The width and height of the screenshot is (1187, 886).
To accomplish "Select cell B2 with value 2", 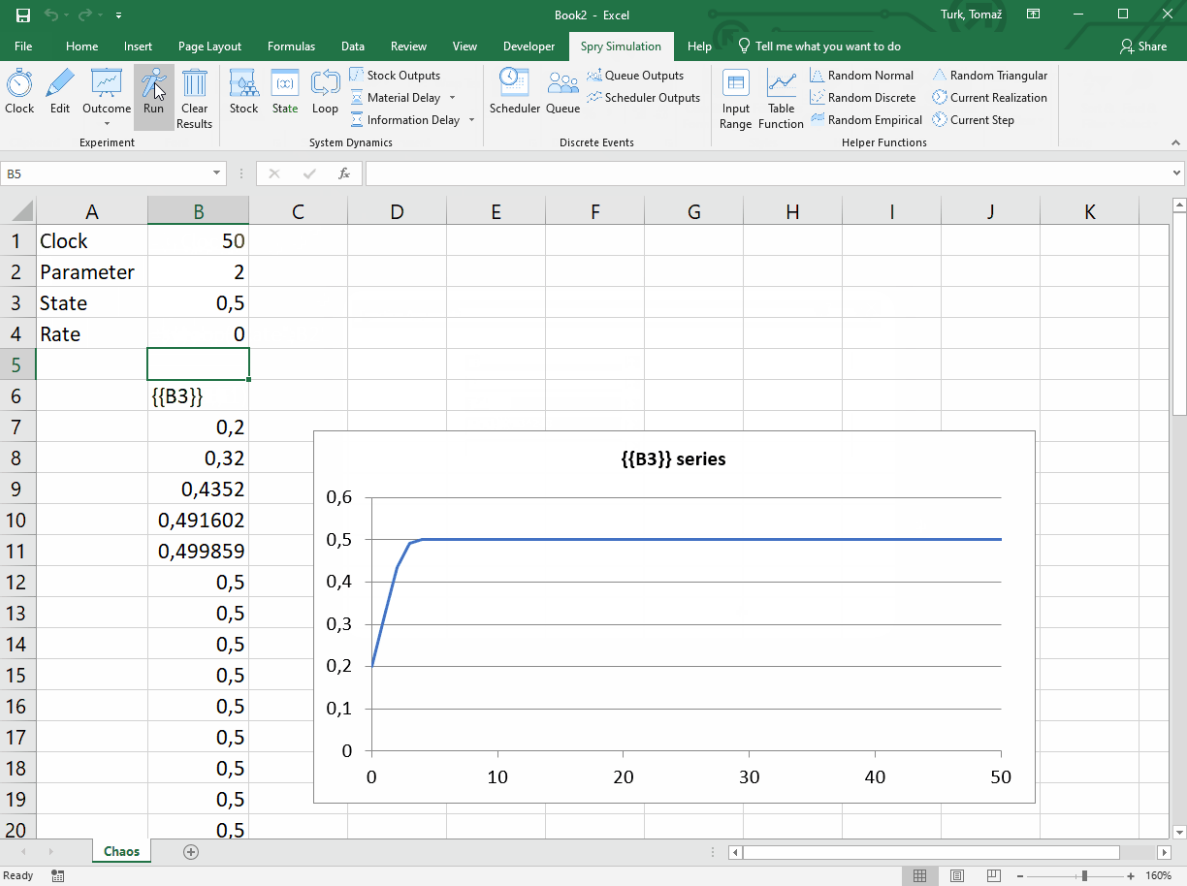I will [198, 272].
